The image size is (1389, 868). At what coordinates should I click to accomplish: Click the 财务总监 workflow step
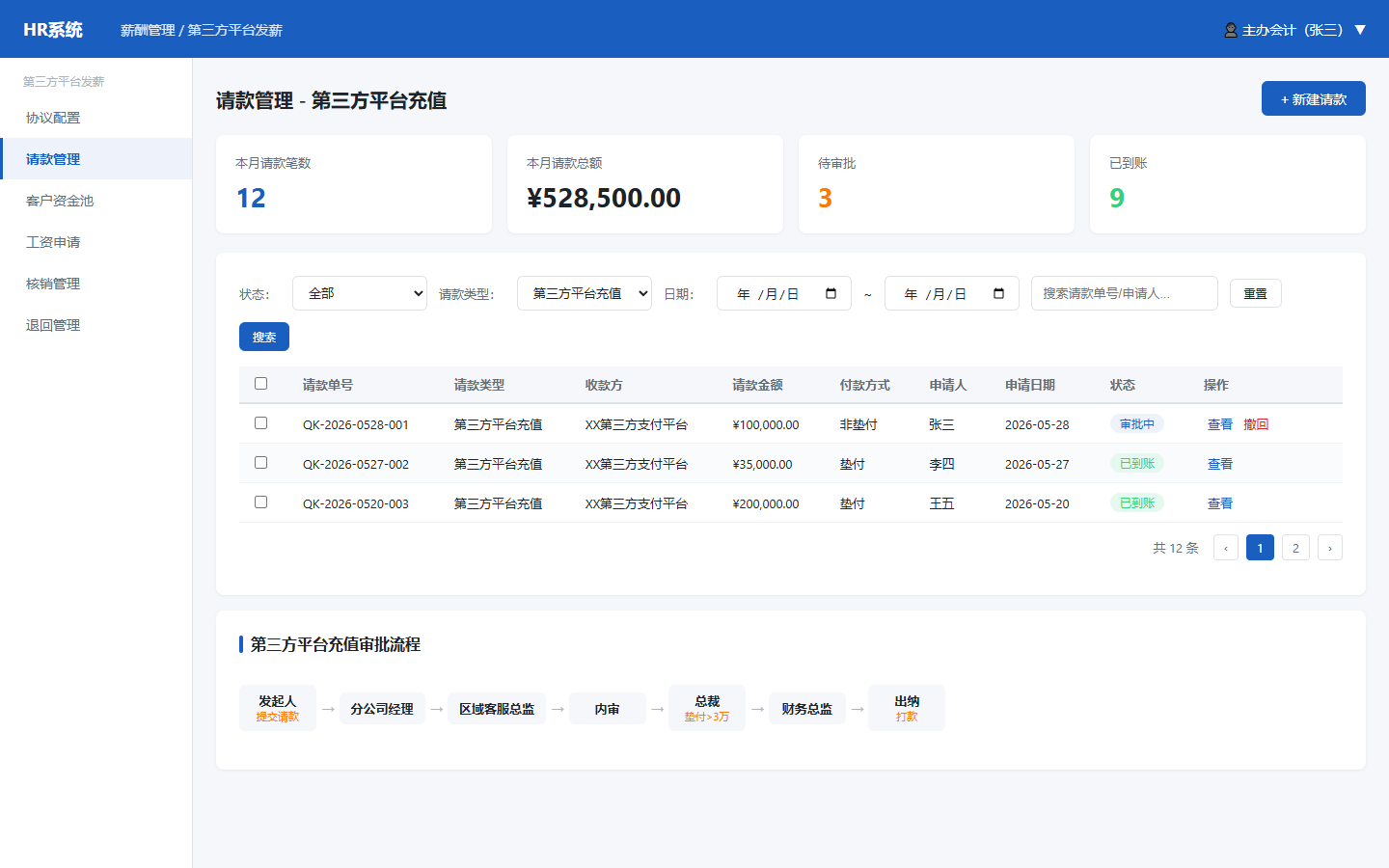click(x=807, y=708)
